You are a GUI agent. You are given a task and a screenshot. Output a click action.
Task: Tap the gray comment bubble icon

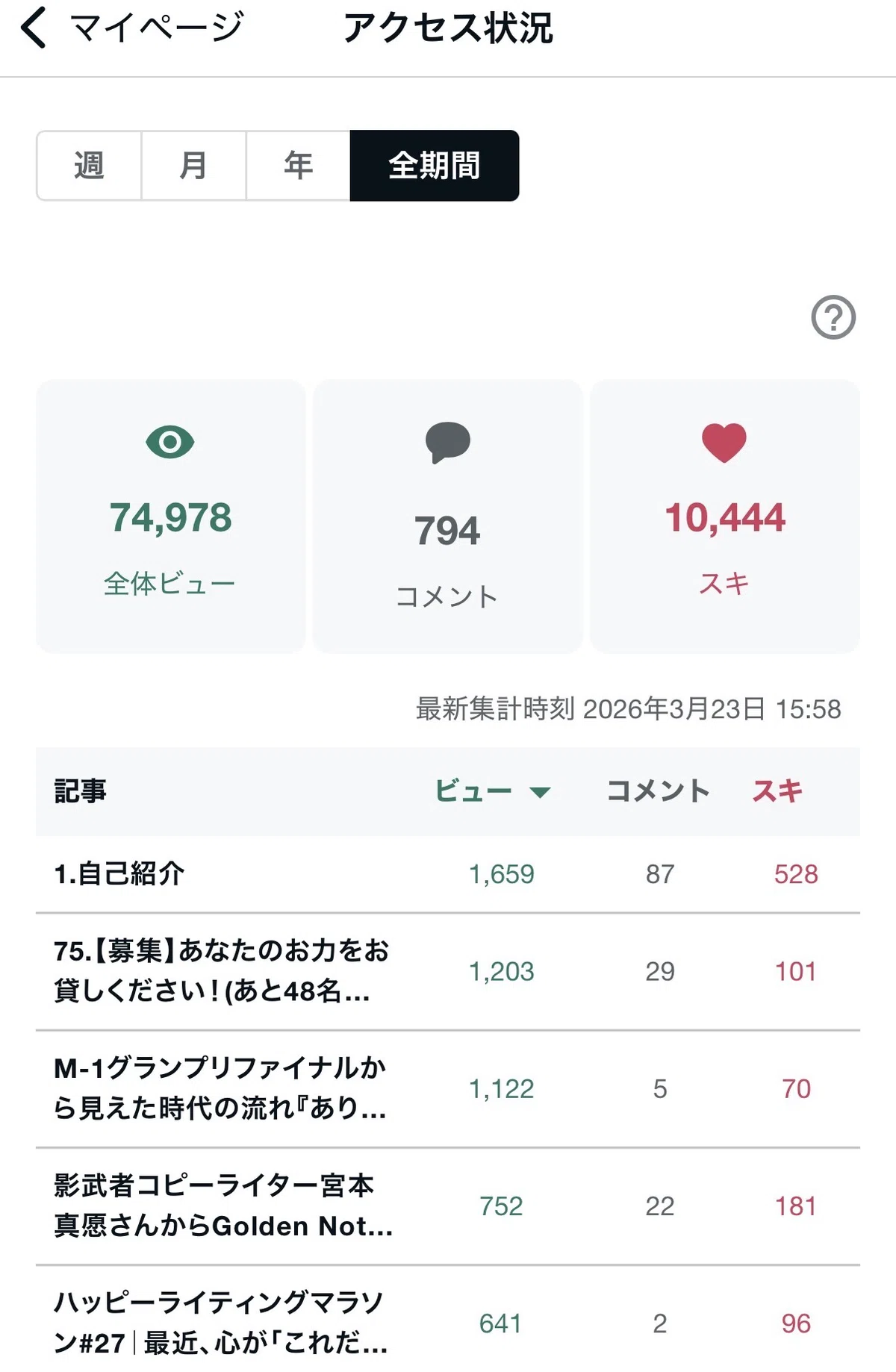point(447,442)
